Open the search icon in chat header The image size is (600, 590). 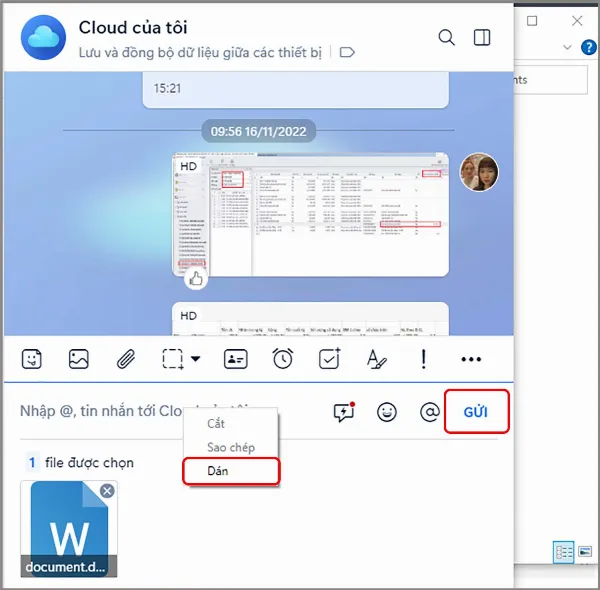(x=446, y=37)
